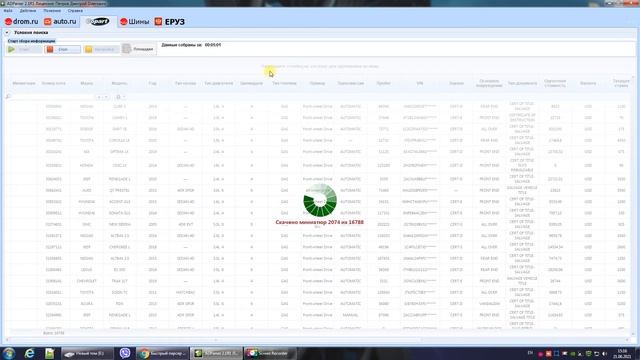
Task: Sort by Марка column header
Action: 87,83
